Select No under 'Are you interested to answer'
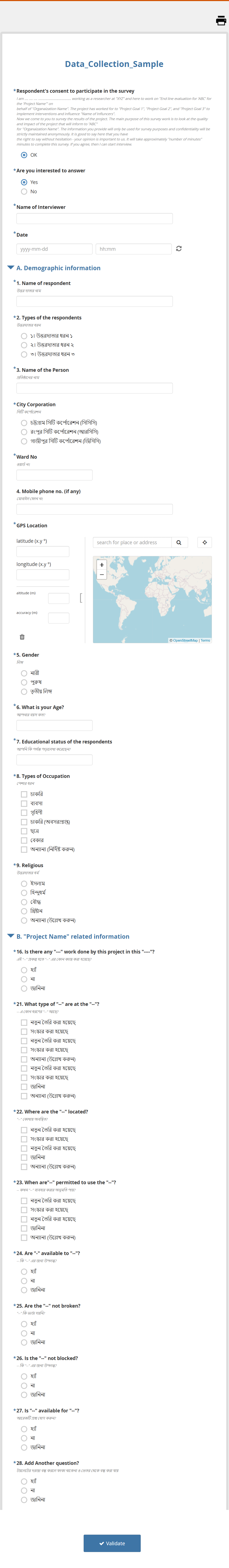Viewport: 229px width, 1568px height. pos(24,191)
